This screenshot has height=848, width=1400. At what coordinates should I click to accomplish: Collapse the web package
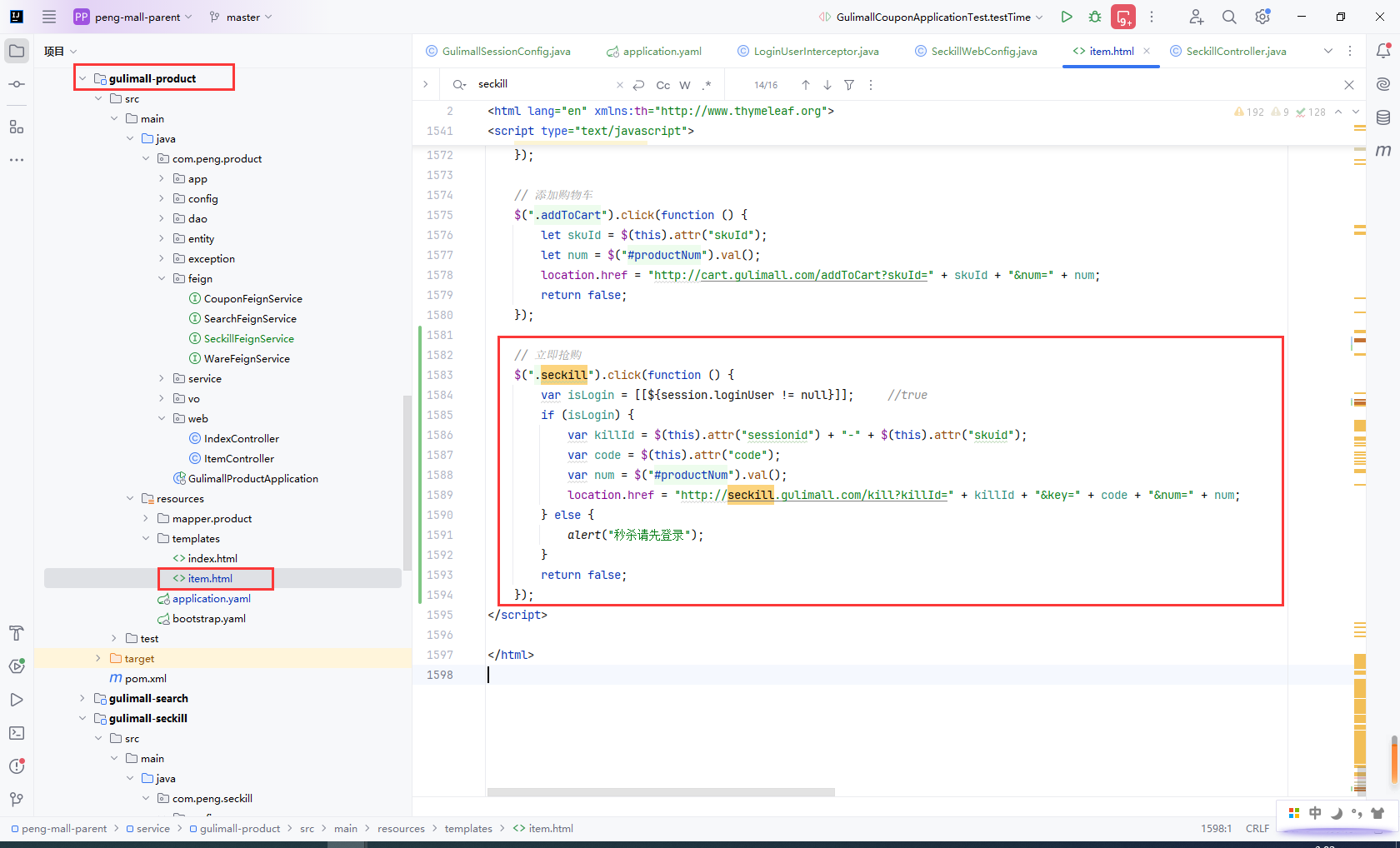click(x=162, y=418)
